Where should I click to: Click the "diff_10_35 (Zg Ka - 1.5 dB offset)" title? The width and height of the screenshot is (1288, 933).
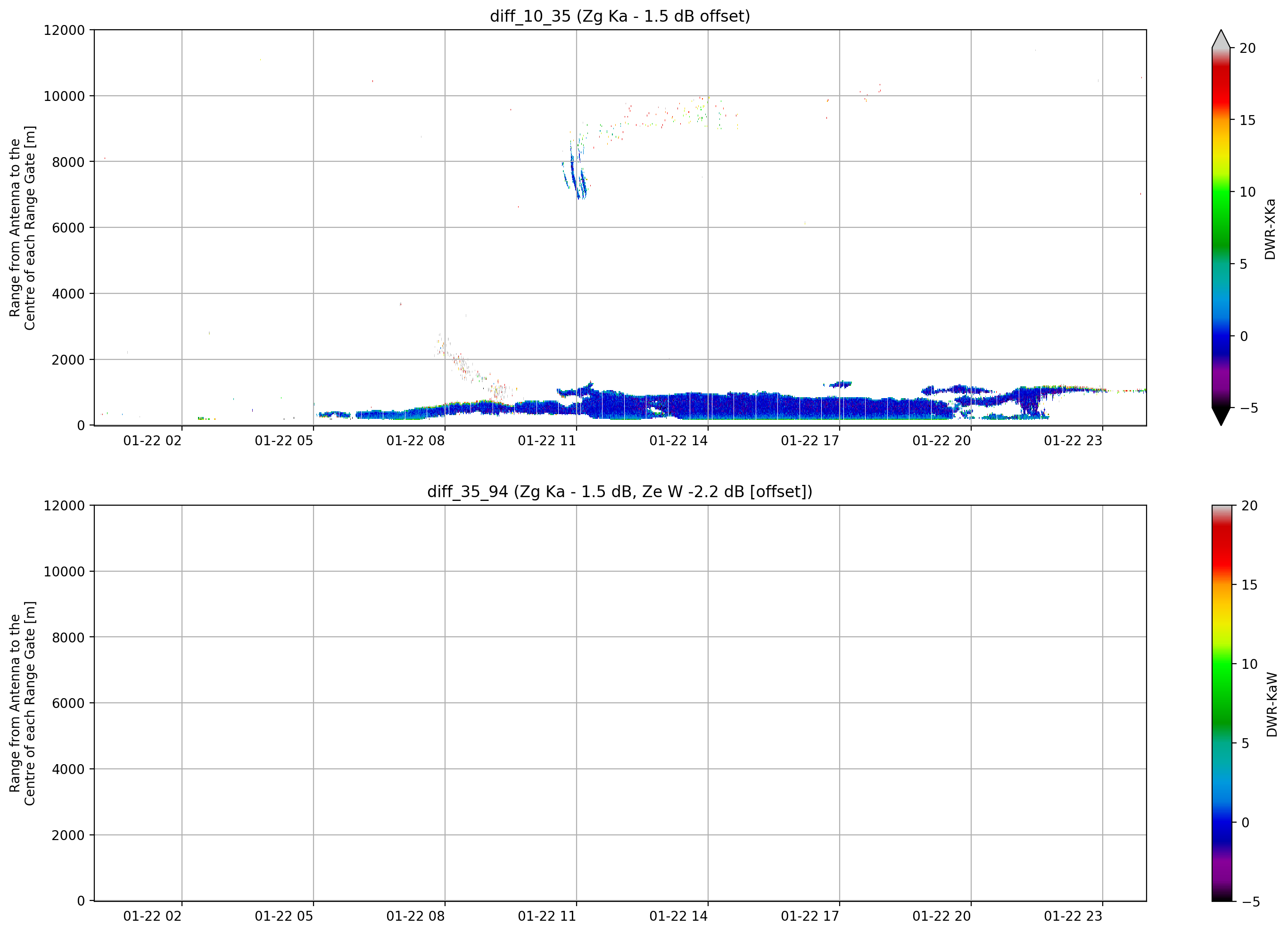pyautogui.click(x=619, y=16)
